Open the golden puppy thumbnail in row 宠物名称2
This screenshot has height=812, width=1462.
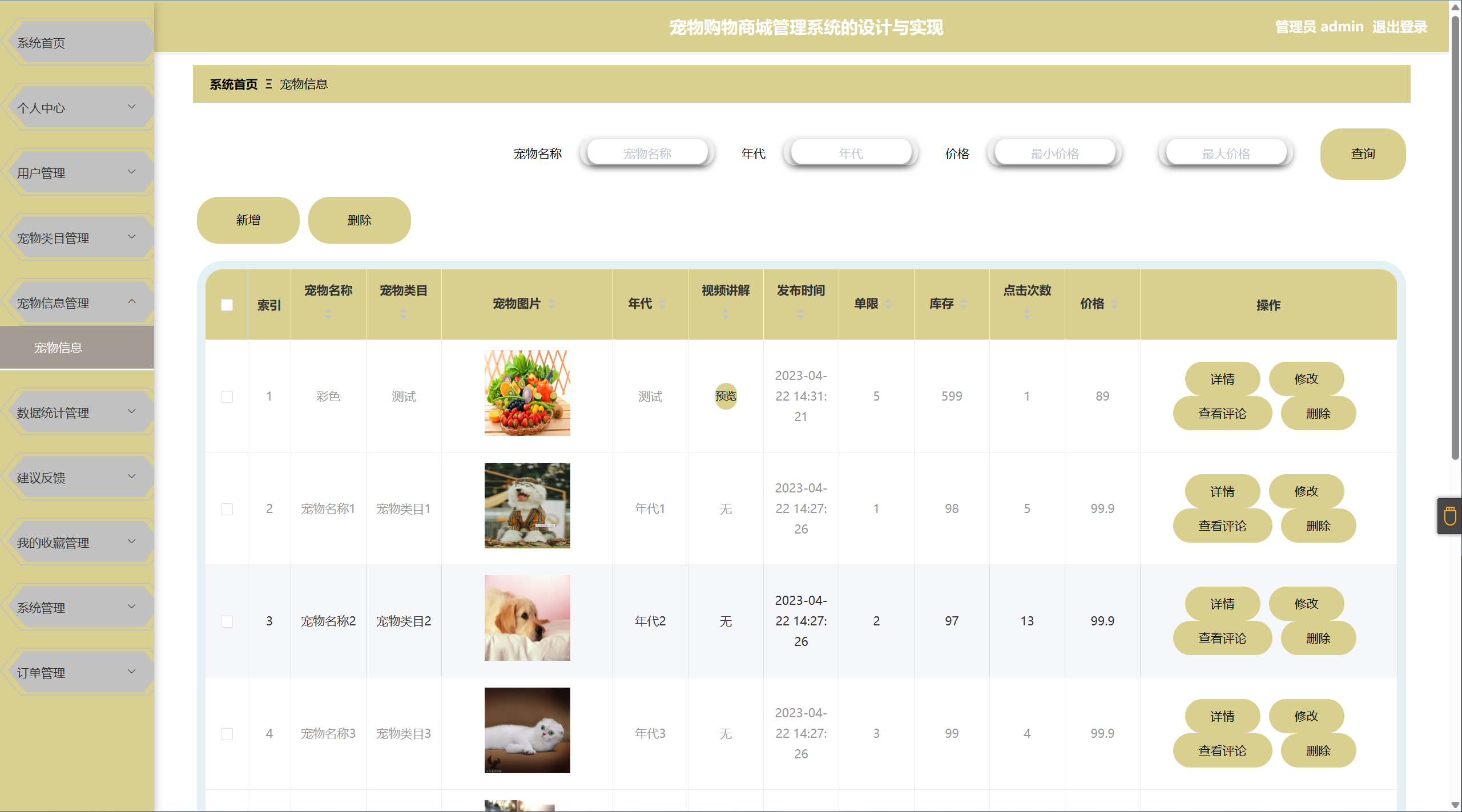coord(527,618)
